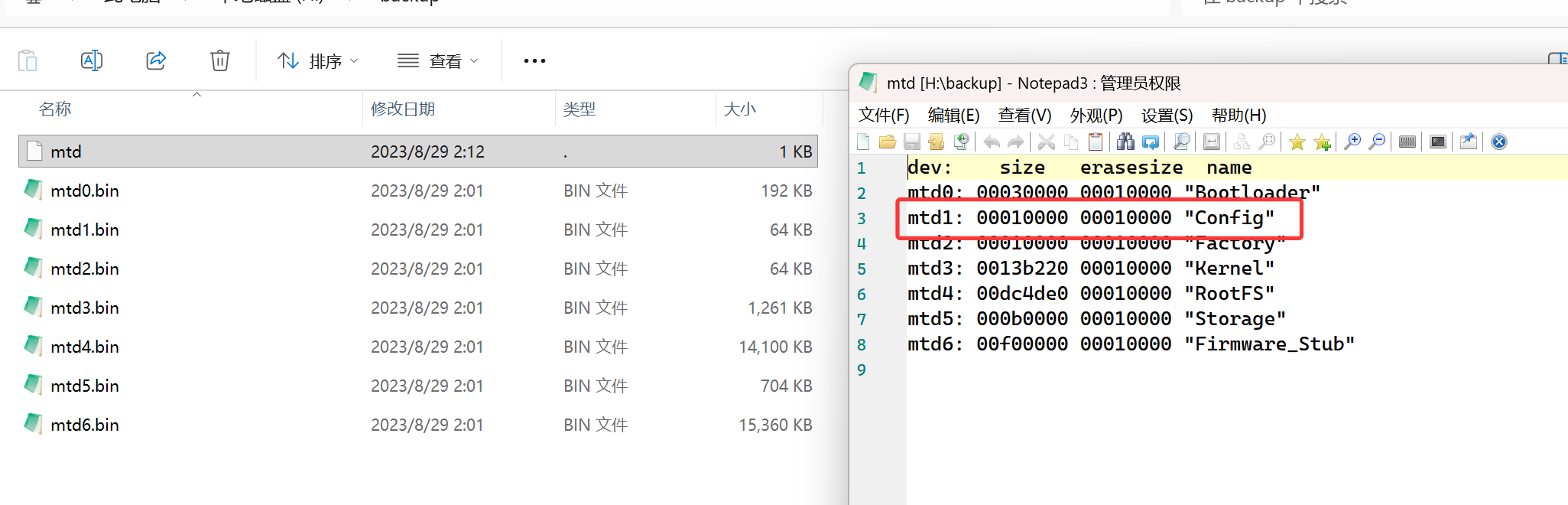1568x505 pixels.
Task: Click the "Storage" text on line 7
Action: (1235, 319)
